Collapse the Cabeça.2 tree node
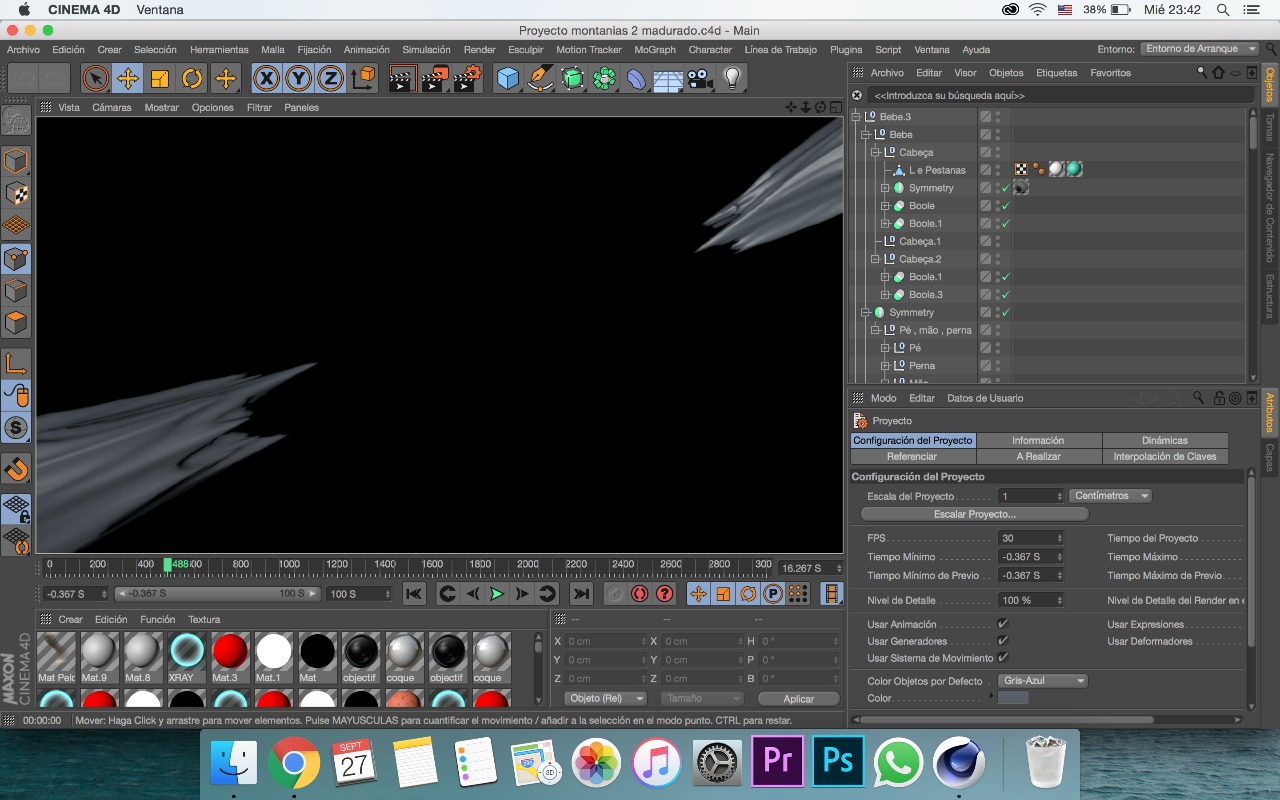This screenshot has height=800, width=1280. [x=875, y=259]
